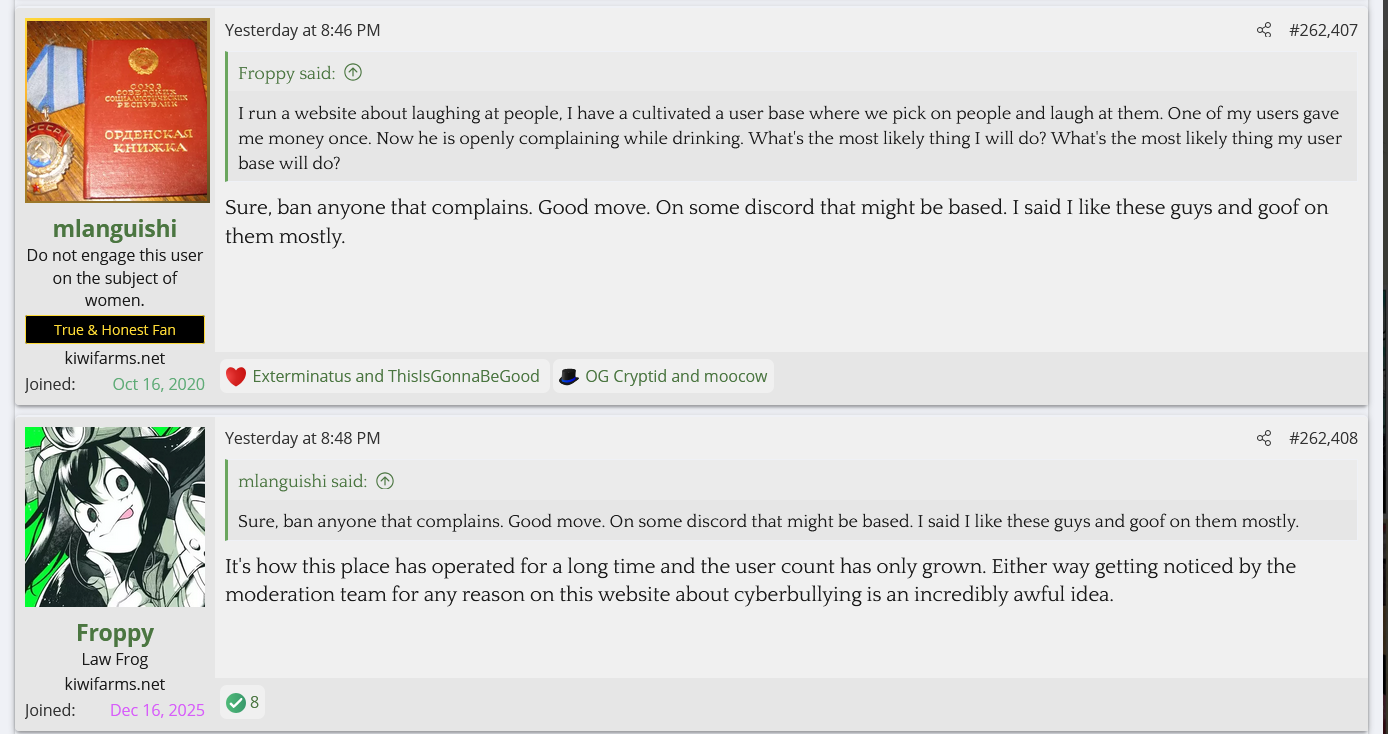Open post number #262,407 permalink
Screen dimensions: 1388x734
click(1323, 30)
